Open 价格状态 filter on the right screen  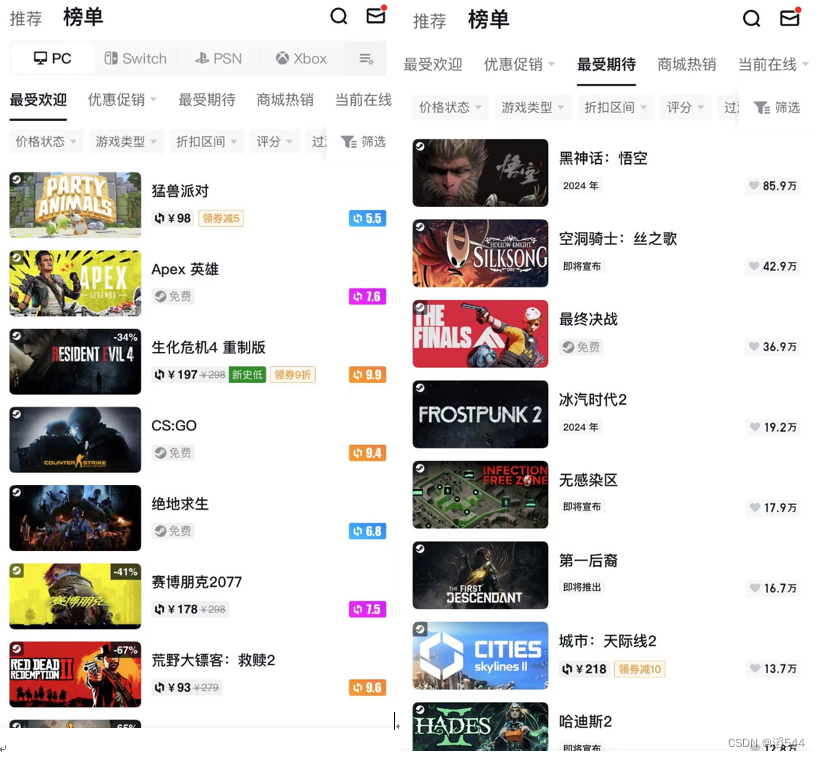point(450,108)
